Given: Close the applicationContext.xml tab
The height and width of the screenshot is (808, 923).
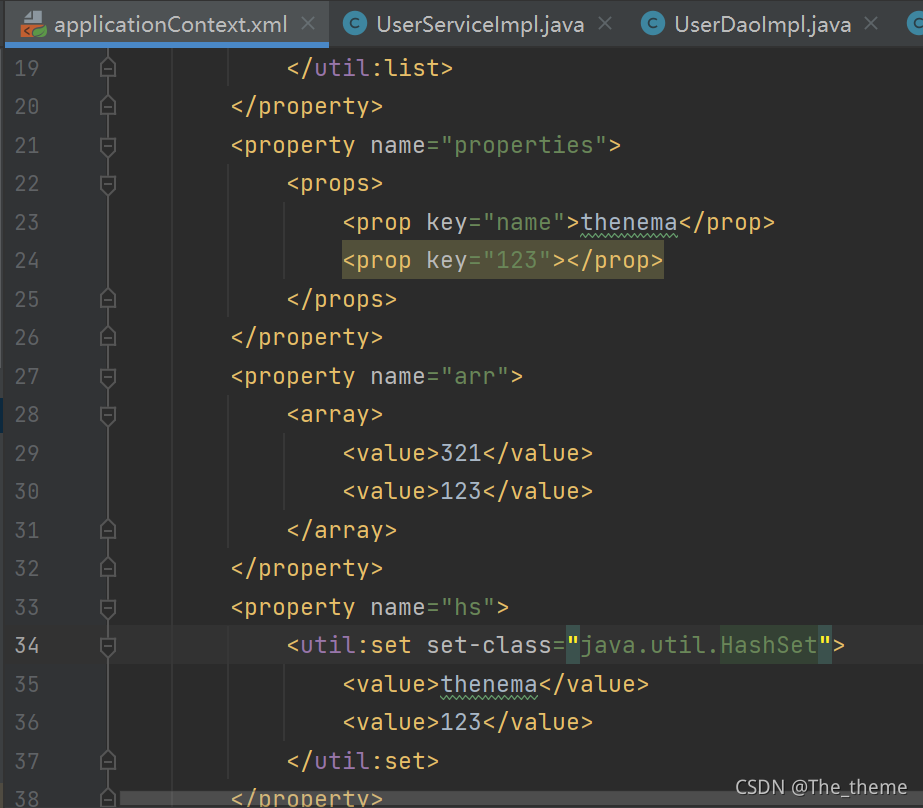Looking at the screenshot, I should click(x=308, y=24).
